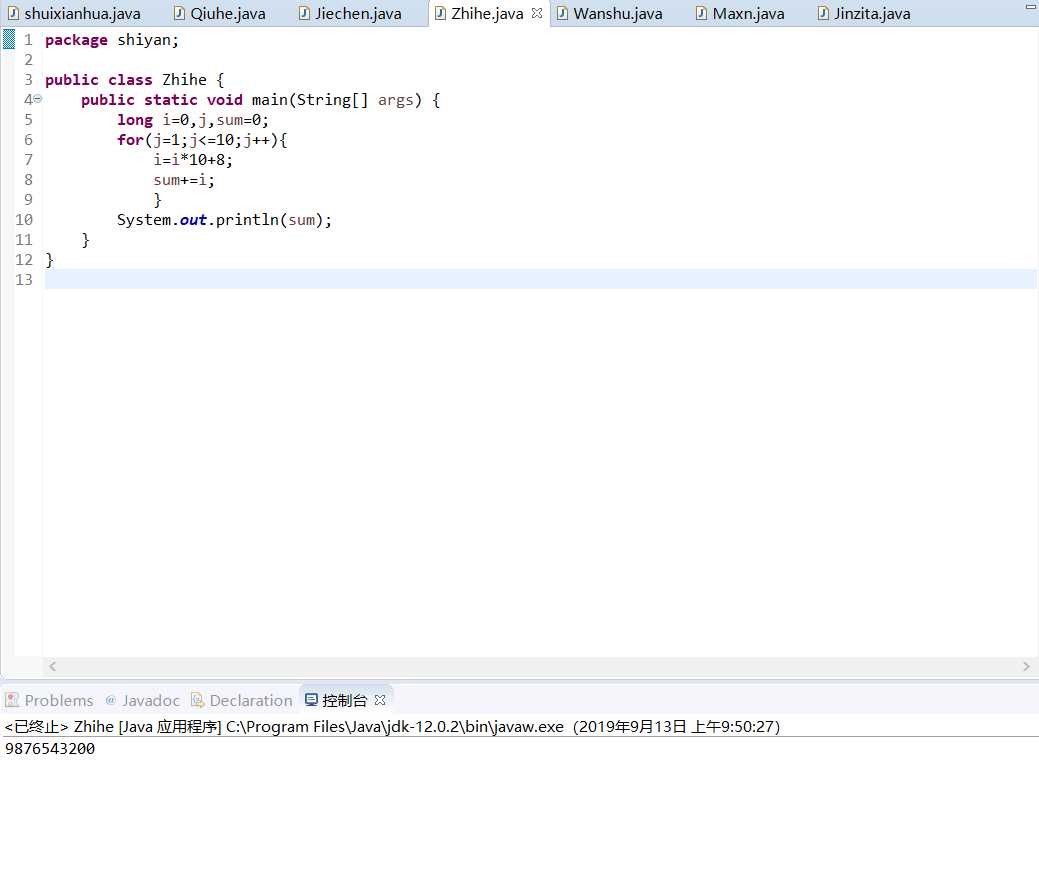Click the horizontal scrollbar left arrow
Viewport: 1039px width, 889px height.
coord(52,666)
